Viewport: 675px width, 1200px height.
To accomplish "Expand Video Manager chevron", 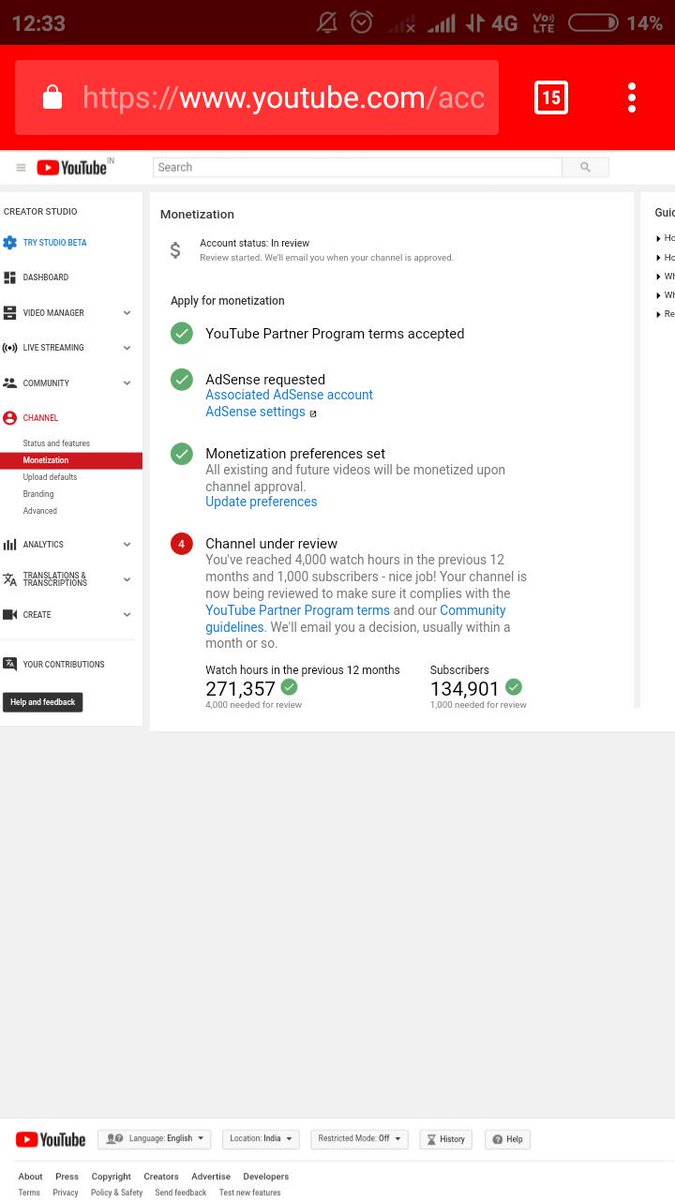I will (127, 313).
